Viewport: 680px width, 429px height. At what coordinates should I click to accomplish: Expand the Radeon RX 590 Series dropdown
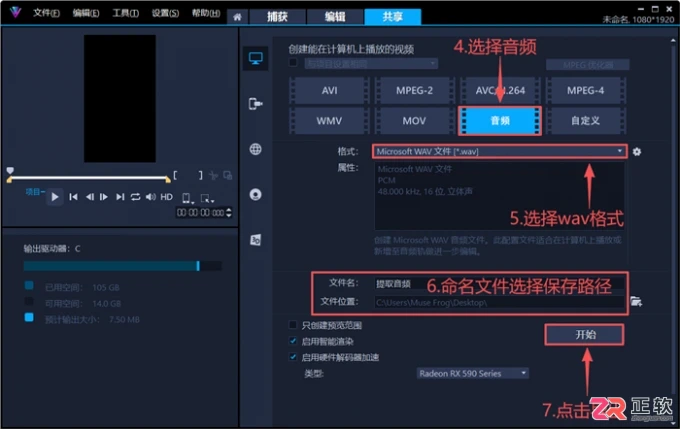[x=473, y=373]
